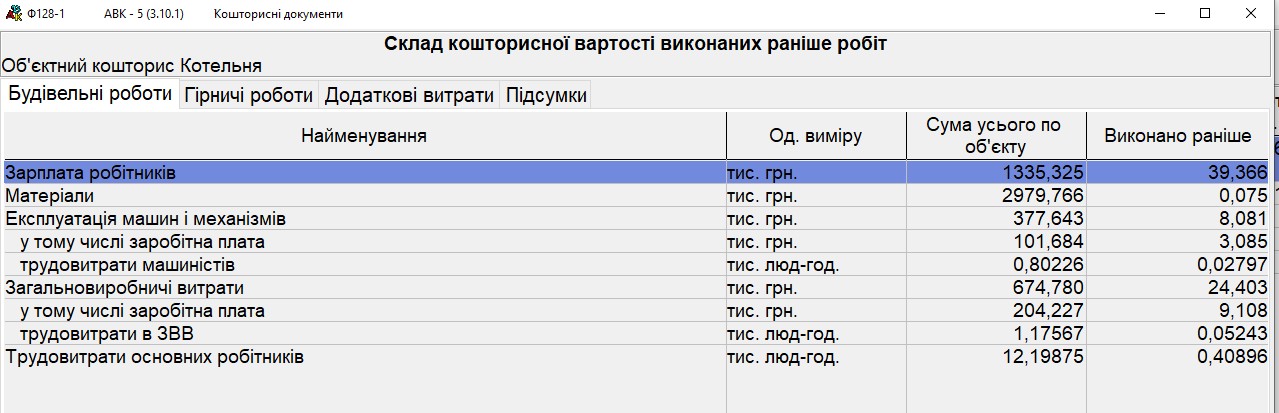Image resolution: width=1279 pixels, height=413 pixels.
Task: Select the Матеріали row
Action: click(x=636, y=196)
